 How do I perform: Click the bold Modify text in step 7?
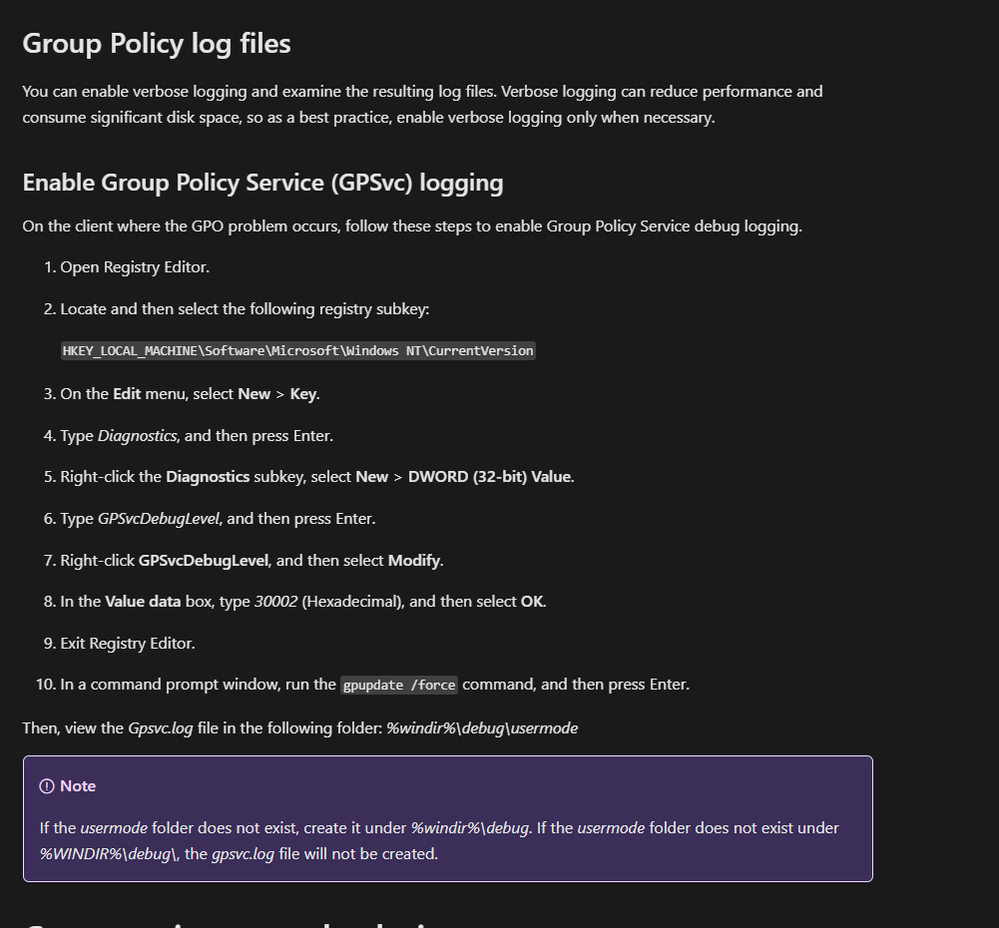(x=414, y=560)
